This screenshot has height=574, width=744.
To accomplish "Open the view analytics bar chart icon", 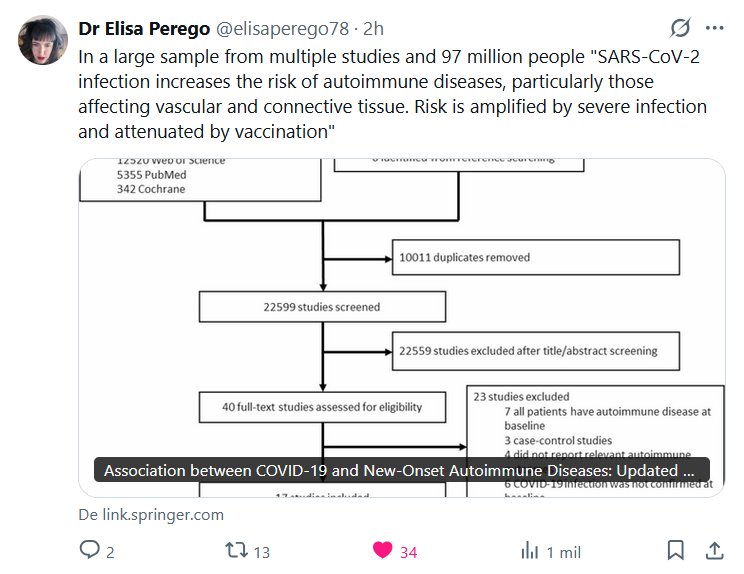I will click(529, 550).
